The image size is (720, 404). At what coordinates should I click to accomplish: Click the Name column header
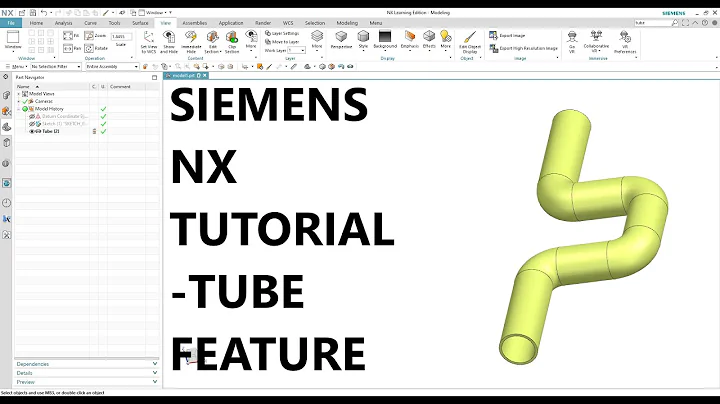point(52,86)
